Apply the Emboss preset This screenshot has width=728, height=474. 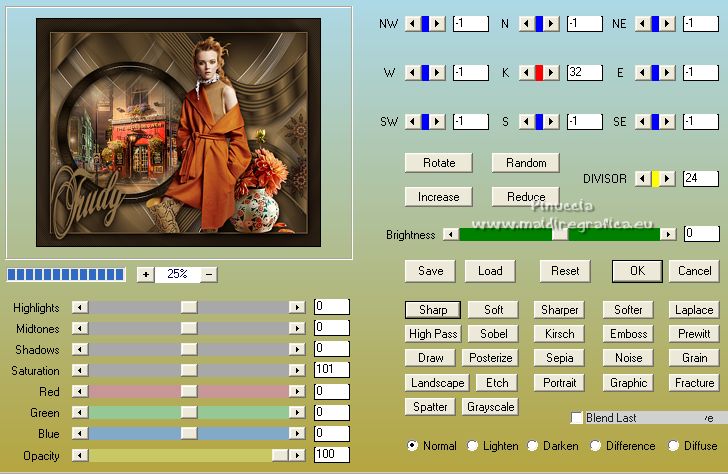[628, 334]
